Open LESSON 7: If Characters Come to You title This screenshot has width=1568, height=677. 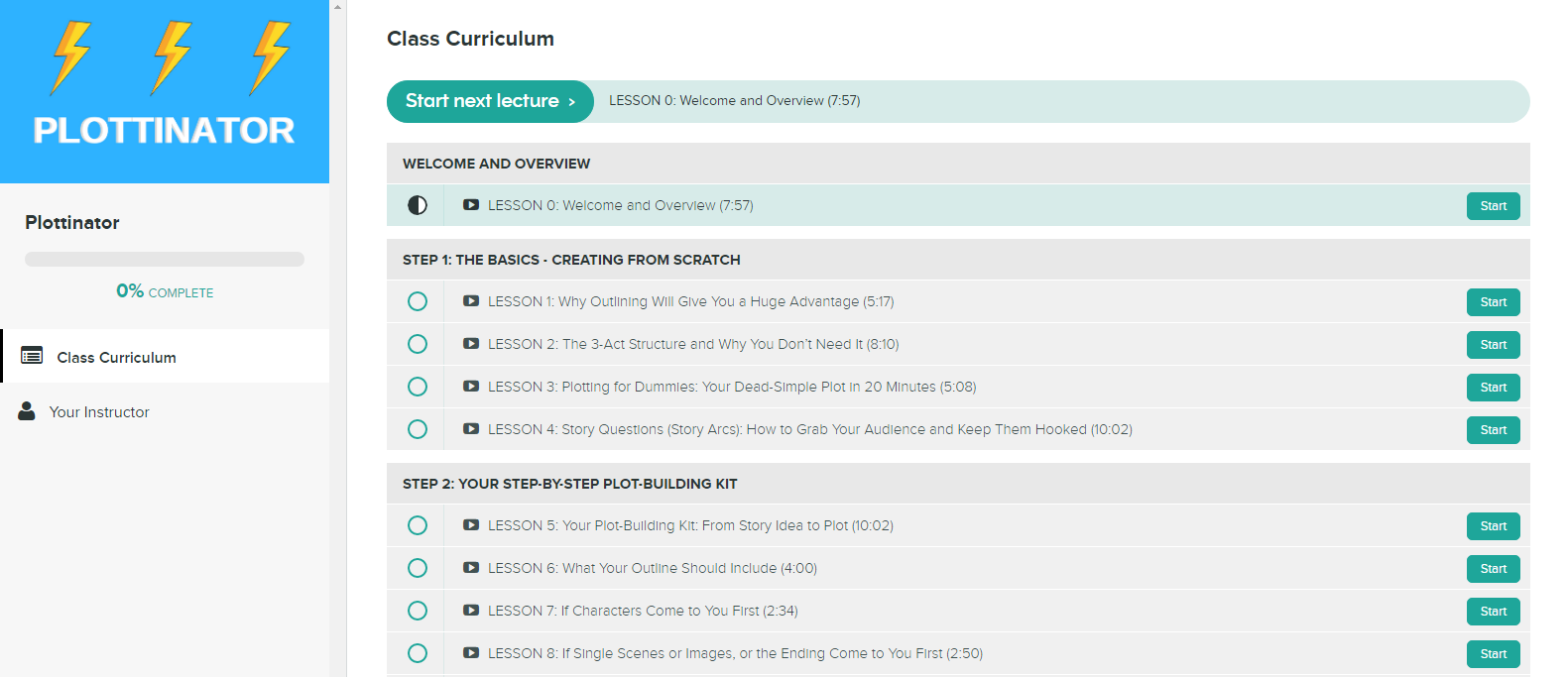click(x=643, y=611)
